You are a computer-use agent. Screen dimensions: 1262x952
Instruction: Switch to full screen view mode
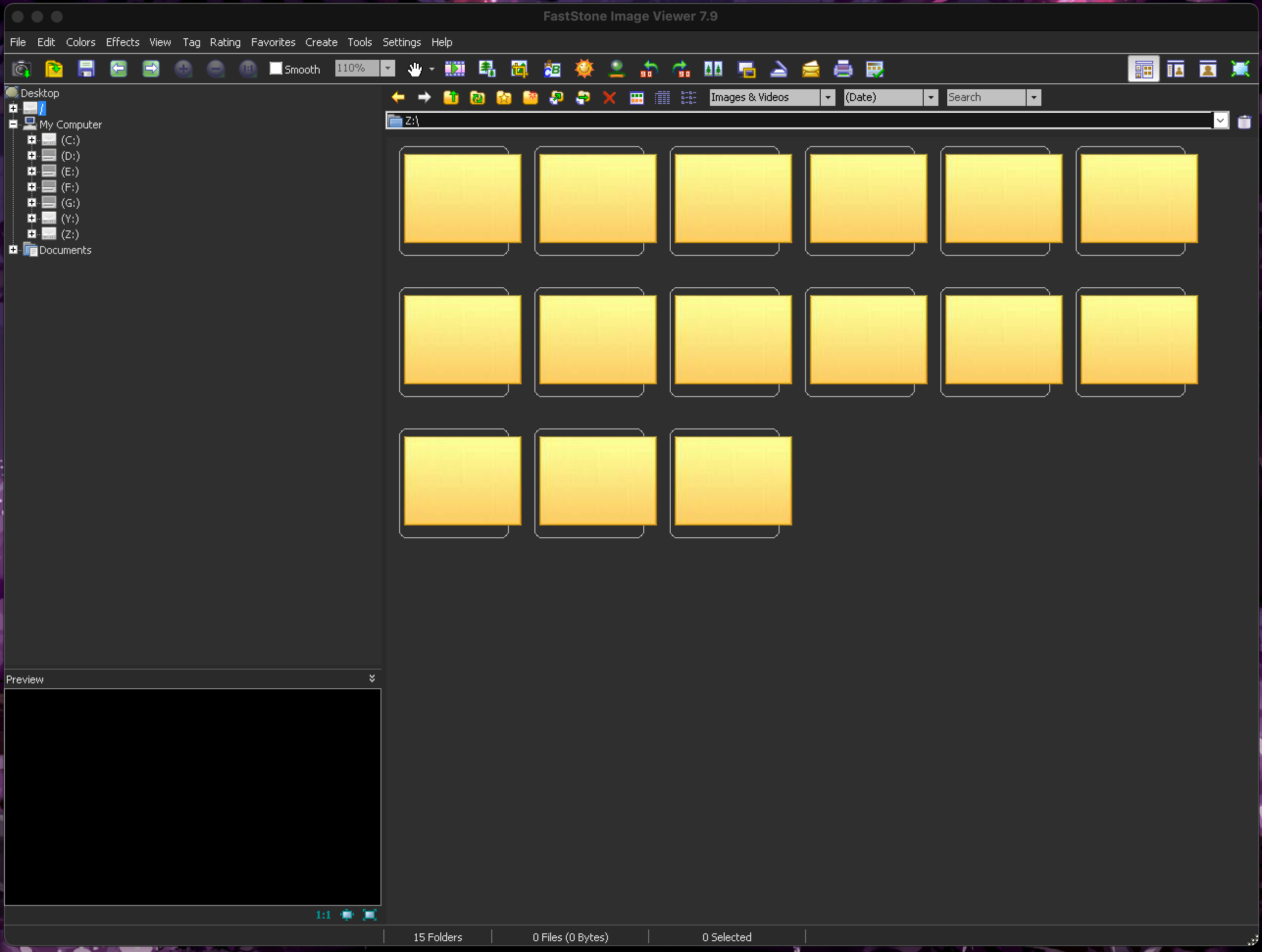[x=1240, y=69]
